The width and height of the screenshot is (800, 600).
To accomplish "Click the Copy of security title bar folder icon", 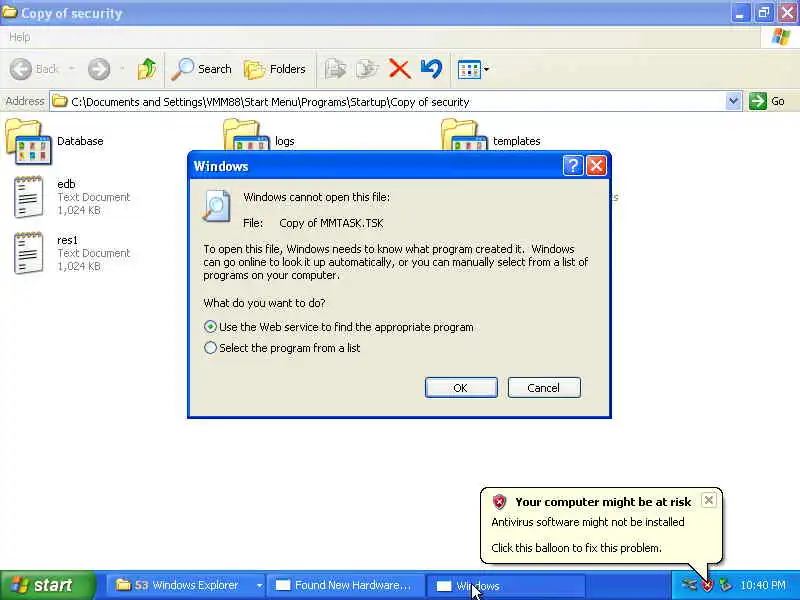I will click(x=9, y=11).
